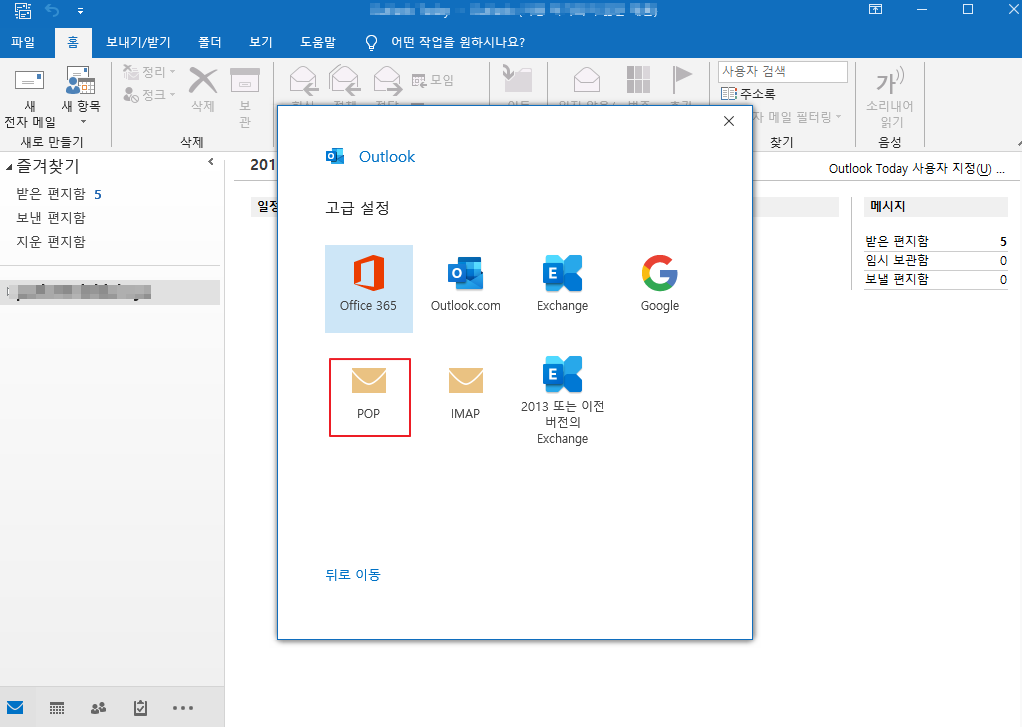Click the send/receive all folders icon

pos(23,10)
